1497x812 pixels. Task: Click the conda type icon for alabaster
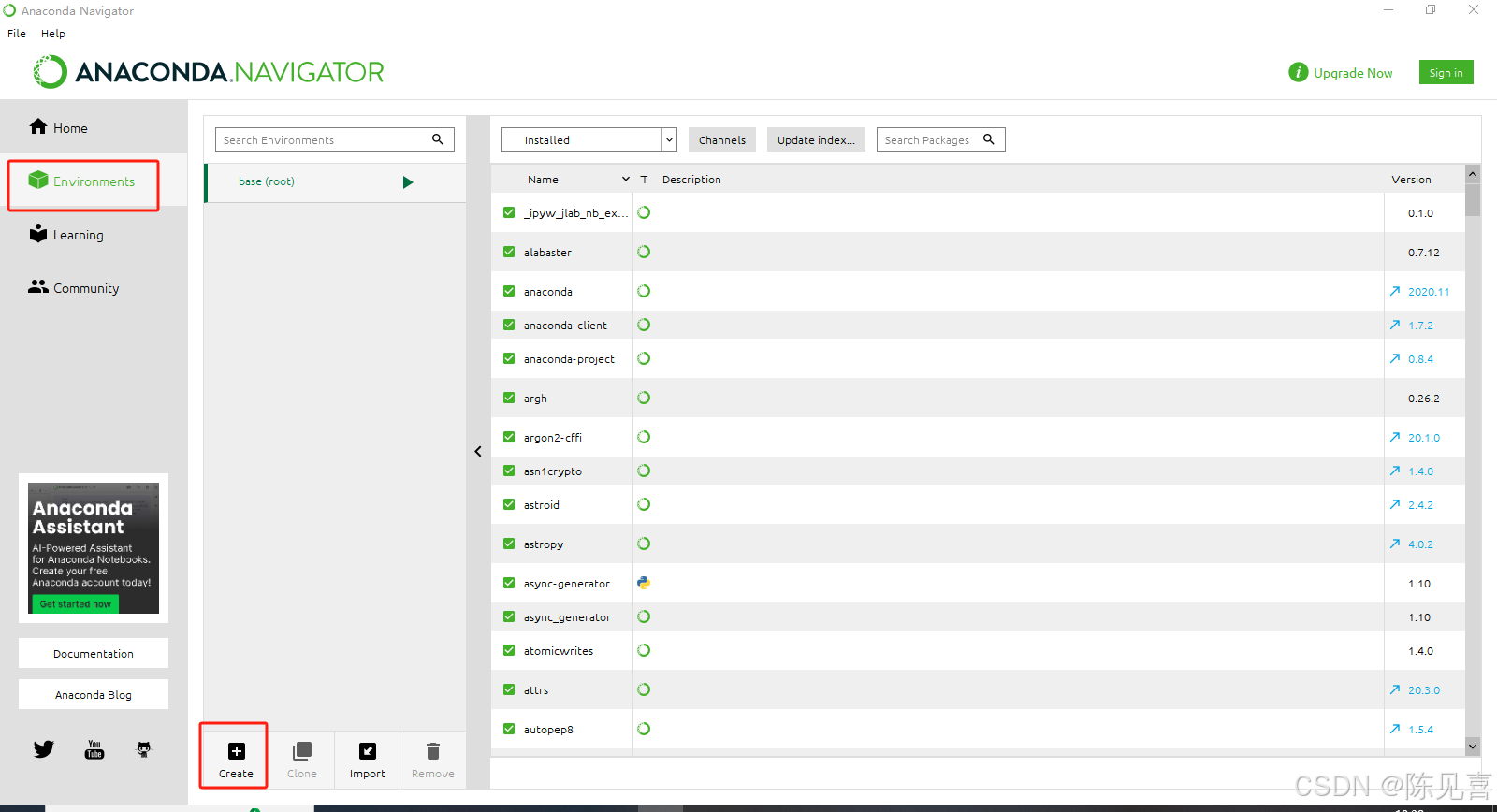pyautogui.click(x=644, y=252)
